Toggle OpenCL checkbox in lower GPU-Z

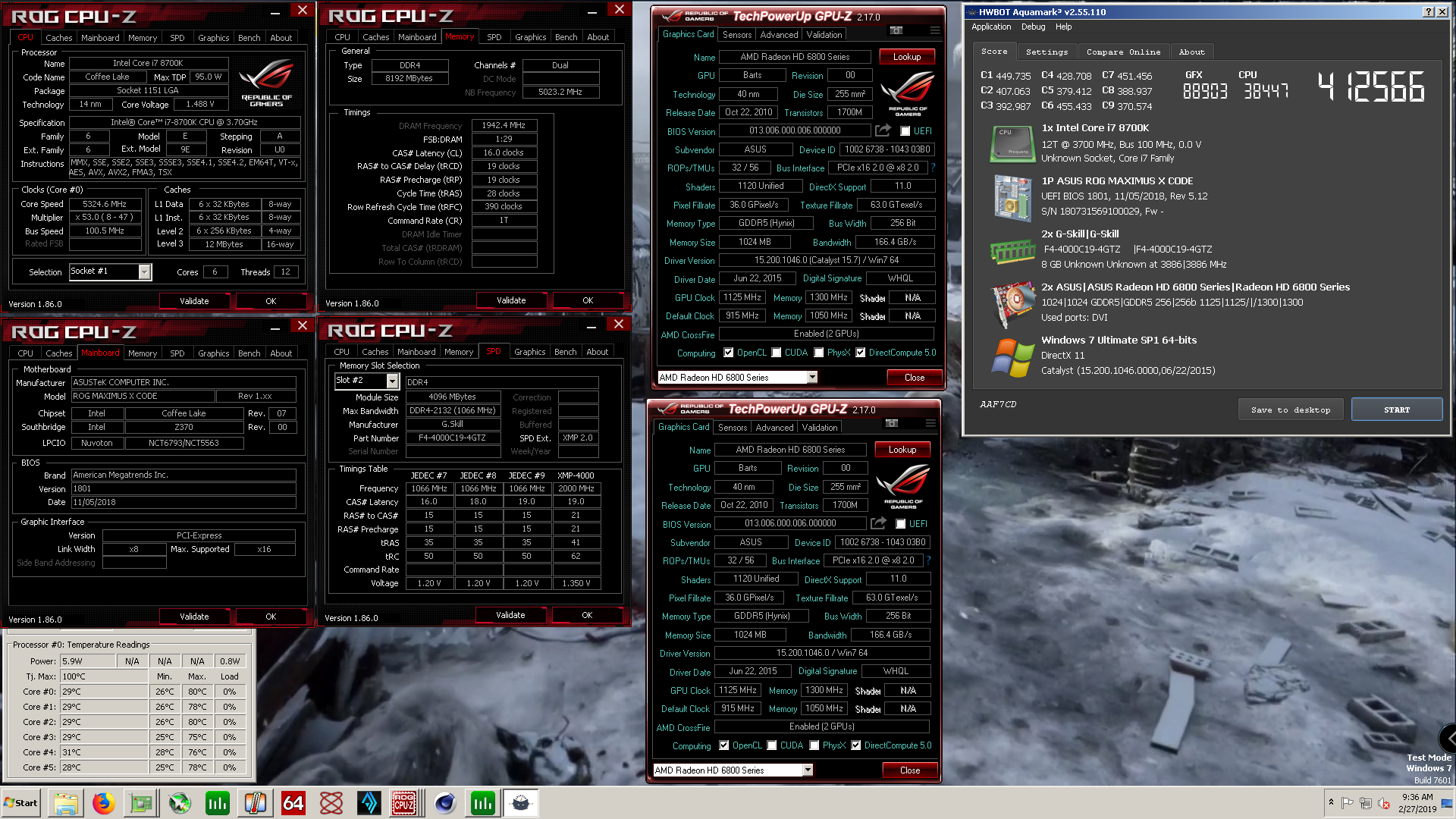(x=723, y=745)
